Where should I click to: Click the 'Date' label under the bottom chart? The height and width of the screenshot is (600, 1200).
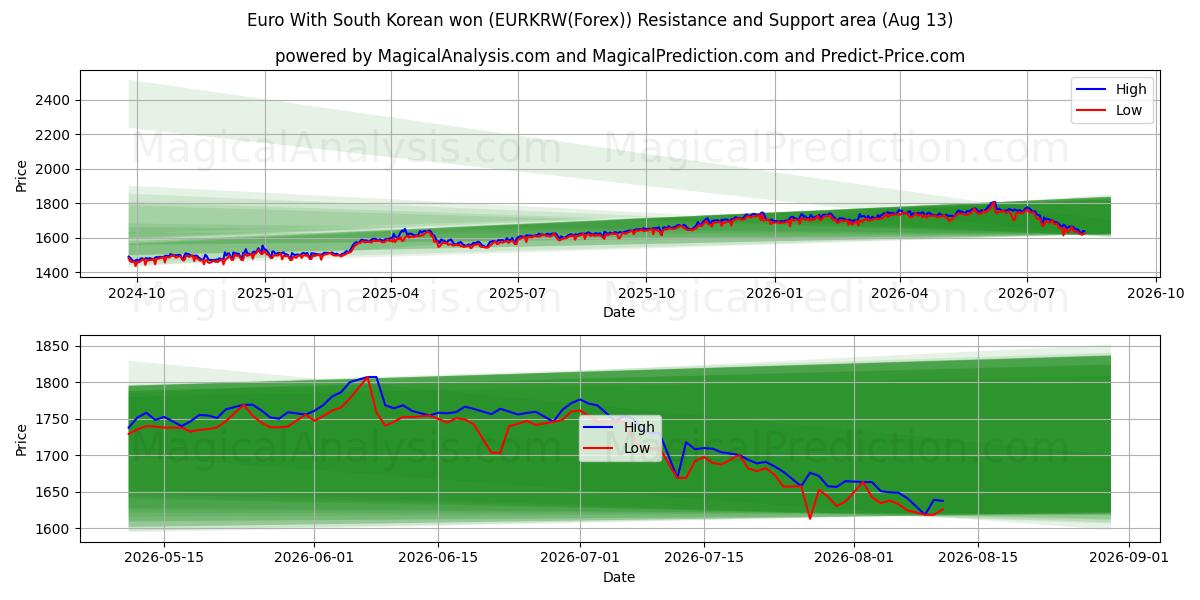(619, 577)
